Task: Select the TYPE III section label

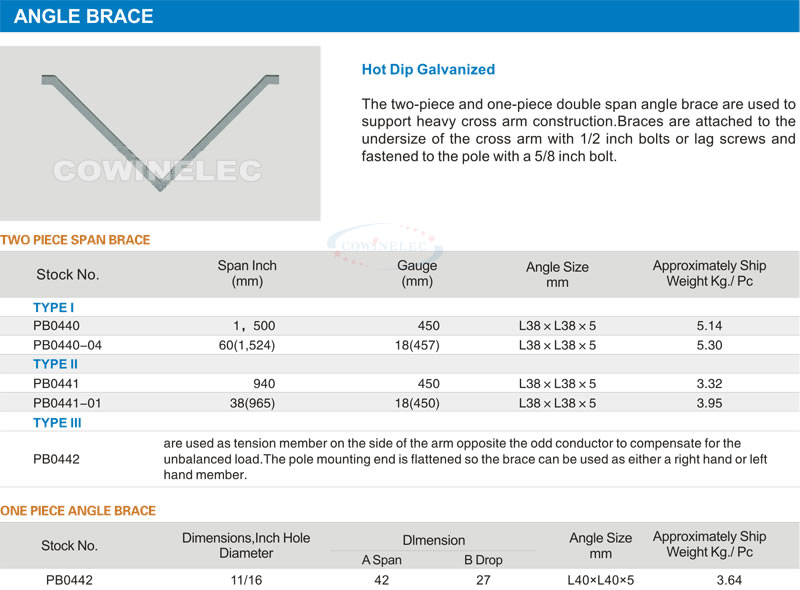Action: 57,422
